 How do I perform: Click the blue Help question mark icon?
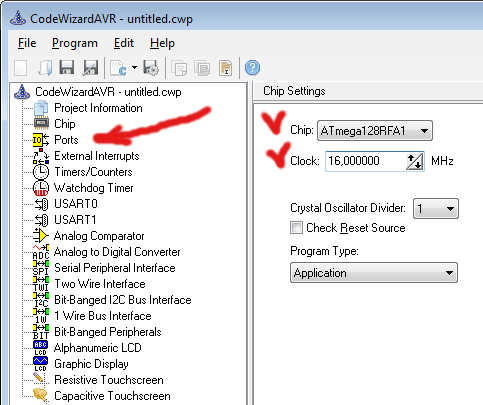click(252, 68)
